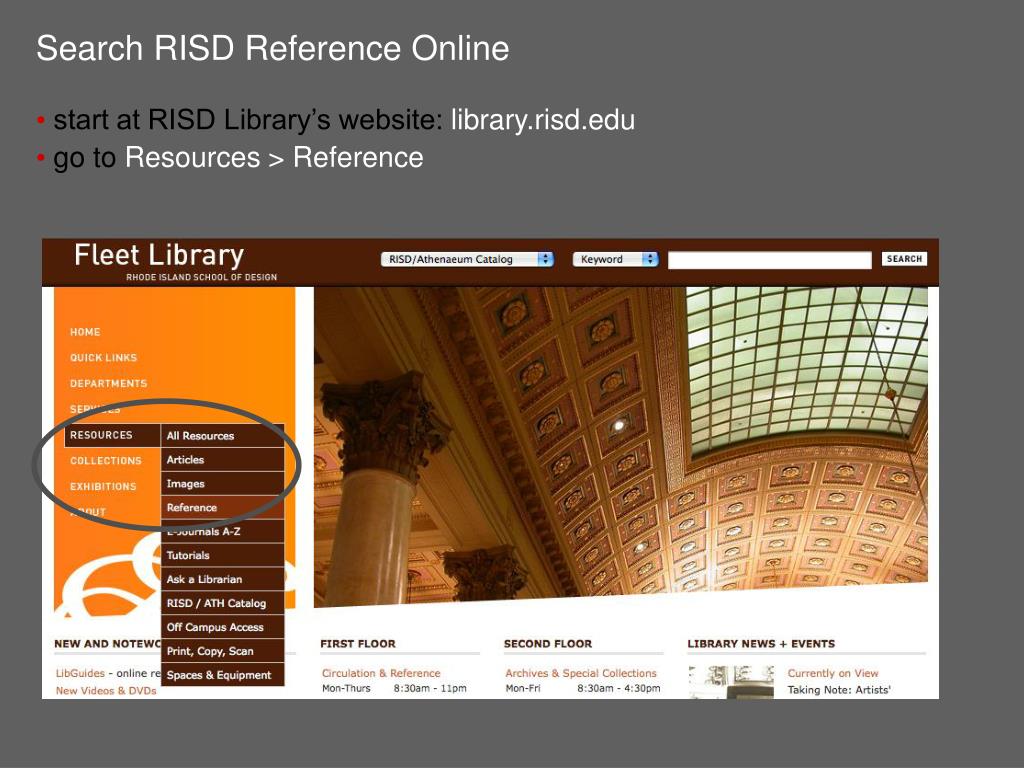
Task: Click the 'Taking Note: Artists'' text
Action: tap(839, 690)
